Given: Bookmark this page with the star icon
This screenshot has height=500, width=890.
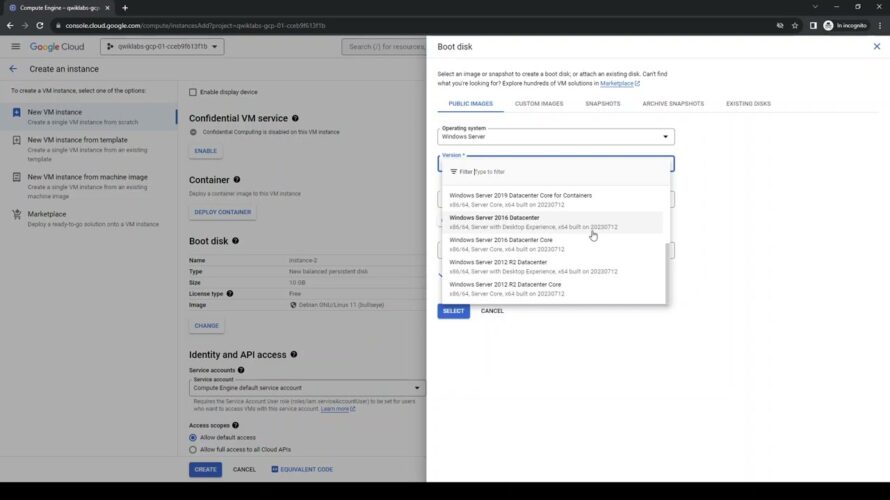Looking at the screenshot, I should [x=795, y=26].
